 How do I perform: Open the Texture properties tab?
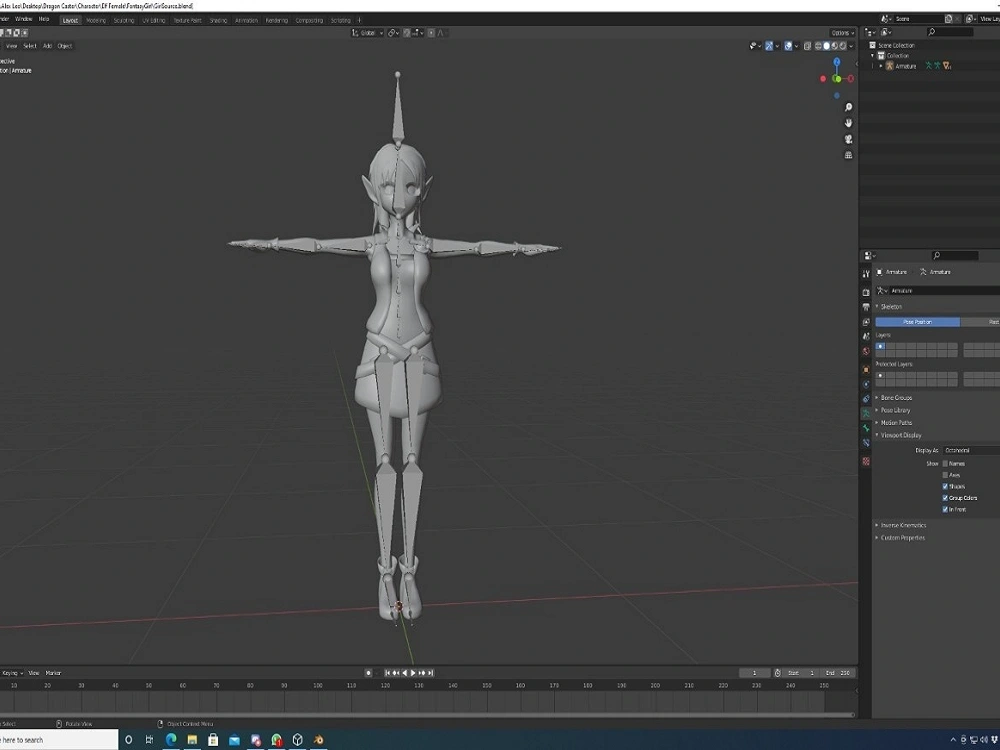pyautogui.click(x=866, y=461)
